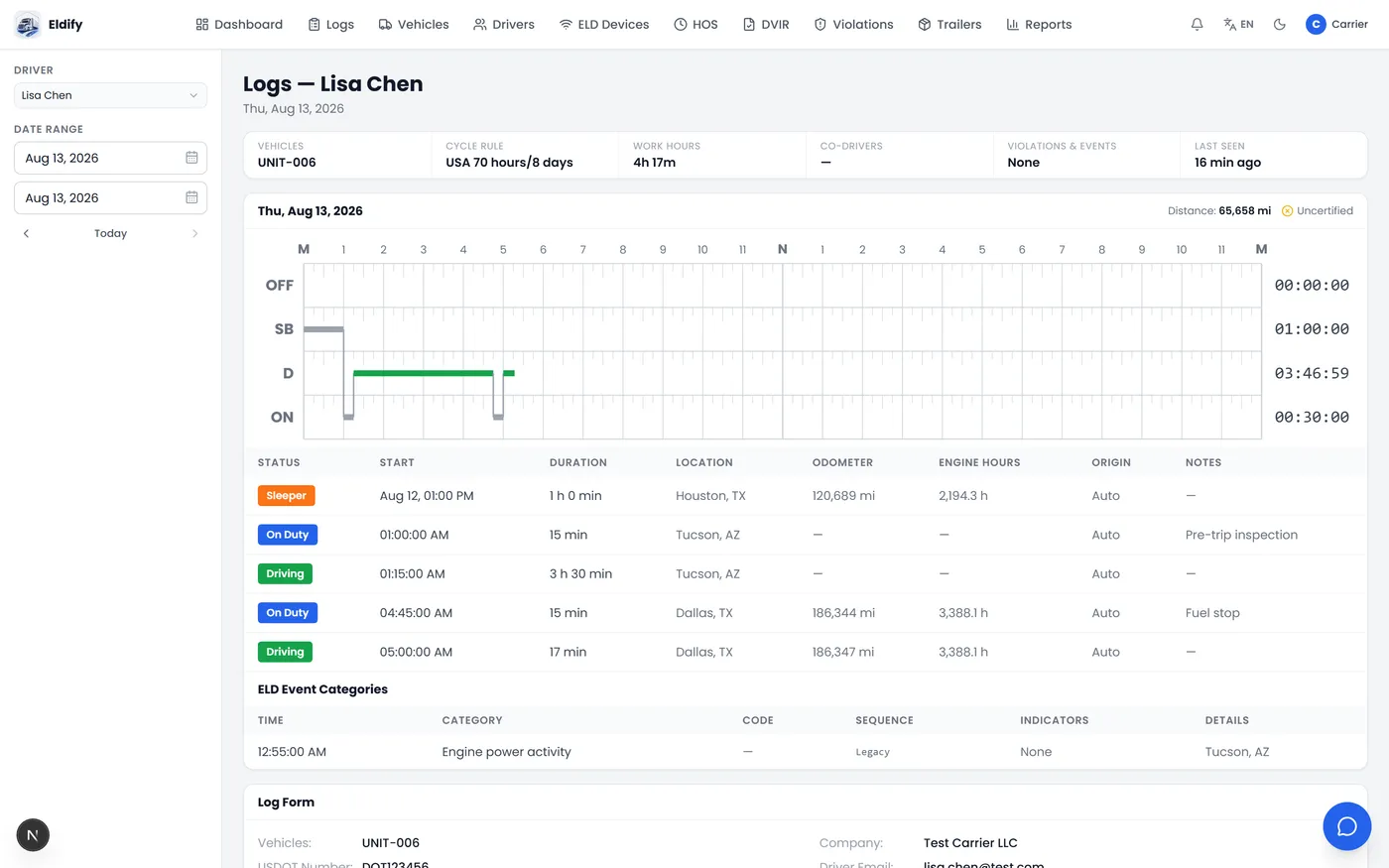The width and height of the screenshot is (1389, 868).
Task: Open the ELD Devices page
Action: tap(604, 24)
